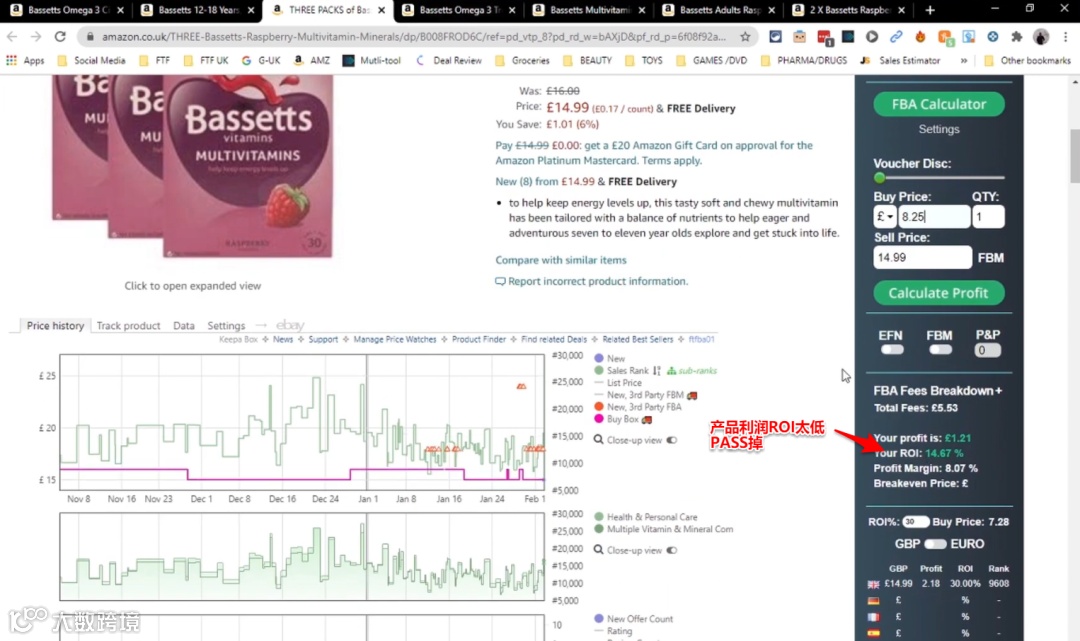Click the German flag row in marketplace table
The height and width of the screenshot is (641, 1080).
pos(873,600)
